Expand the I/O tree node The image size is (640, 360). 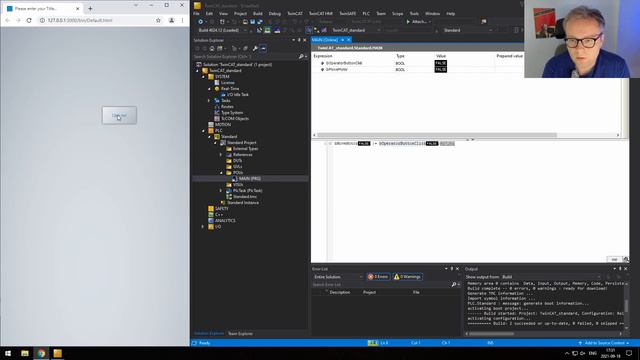203,227
